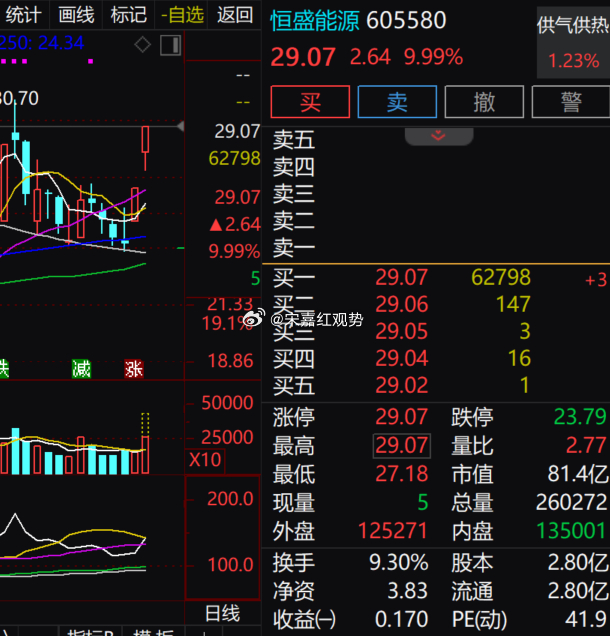
Task: Click 涨停 limit-up price 29.07
Action: [402, 417]
